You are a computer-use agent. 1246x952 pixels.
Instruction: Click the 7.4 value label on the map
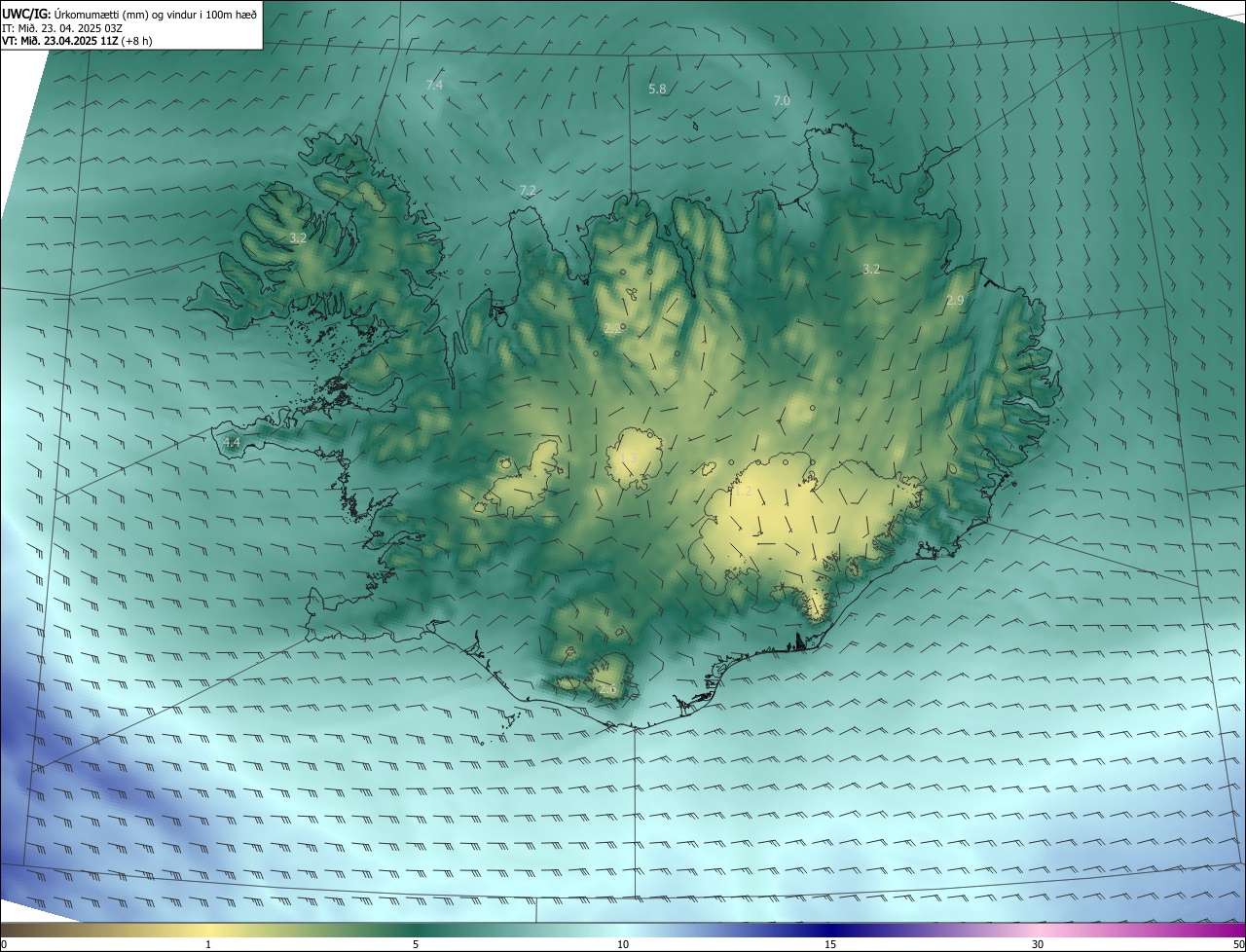434,86
